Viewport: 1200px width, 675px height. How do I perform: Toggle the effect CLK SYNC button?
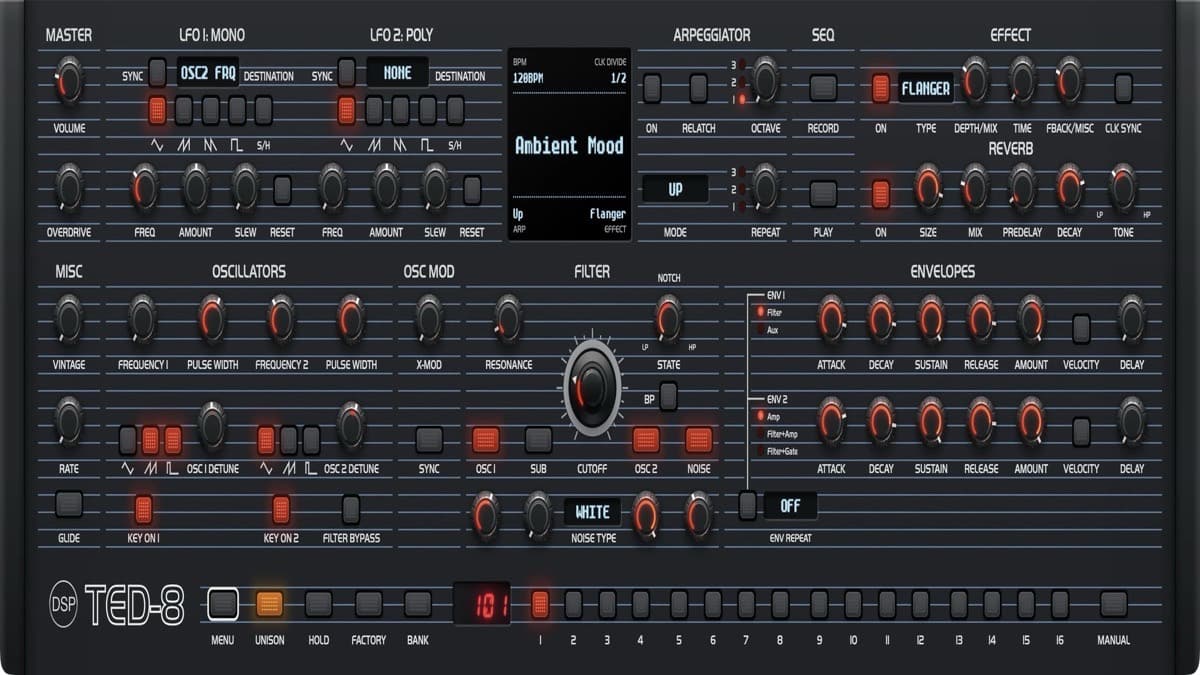[x=1124, y=88]
